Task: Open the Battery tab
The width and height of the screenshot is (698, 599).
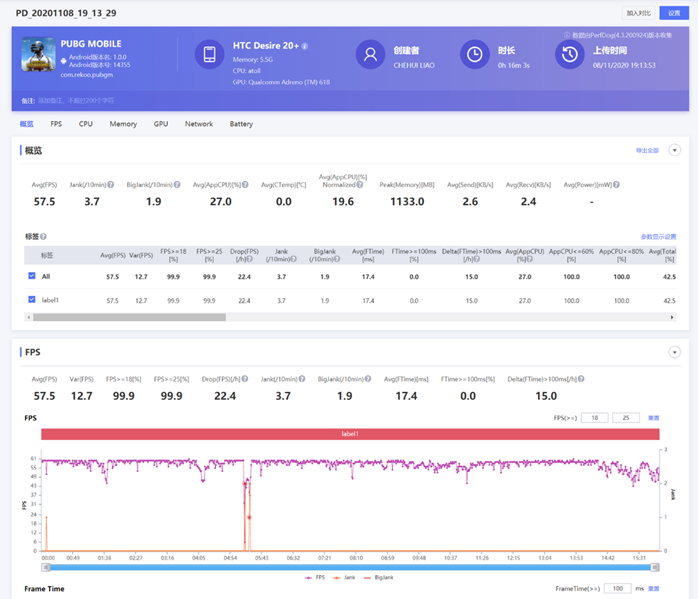Action: pos(241,124)
